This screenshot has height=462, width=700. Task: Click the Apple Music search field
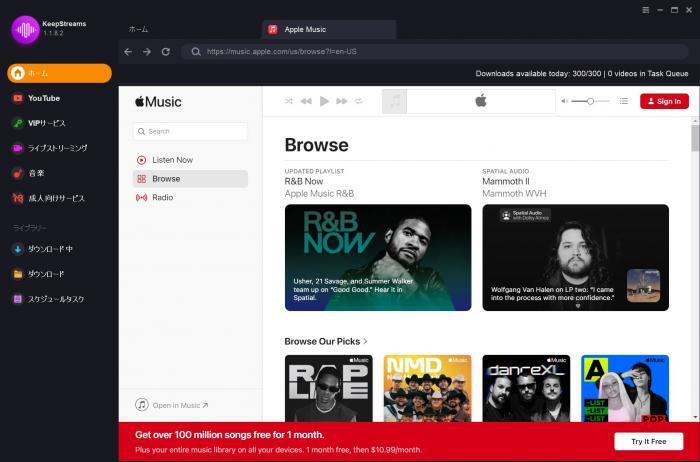point(190,131)
